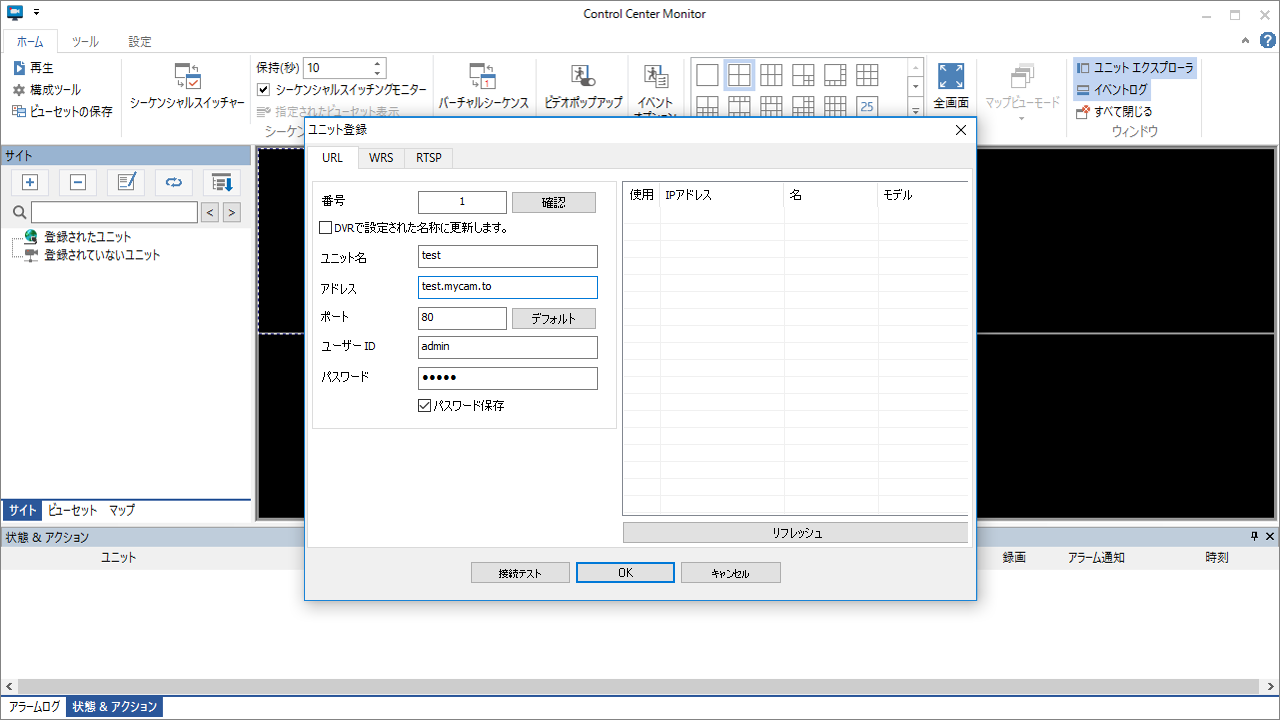Screen dimensions: 1280x720
Task: Toggle the イベントログ window
Action: (1112, 90)
